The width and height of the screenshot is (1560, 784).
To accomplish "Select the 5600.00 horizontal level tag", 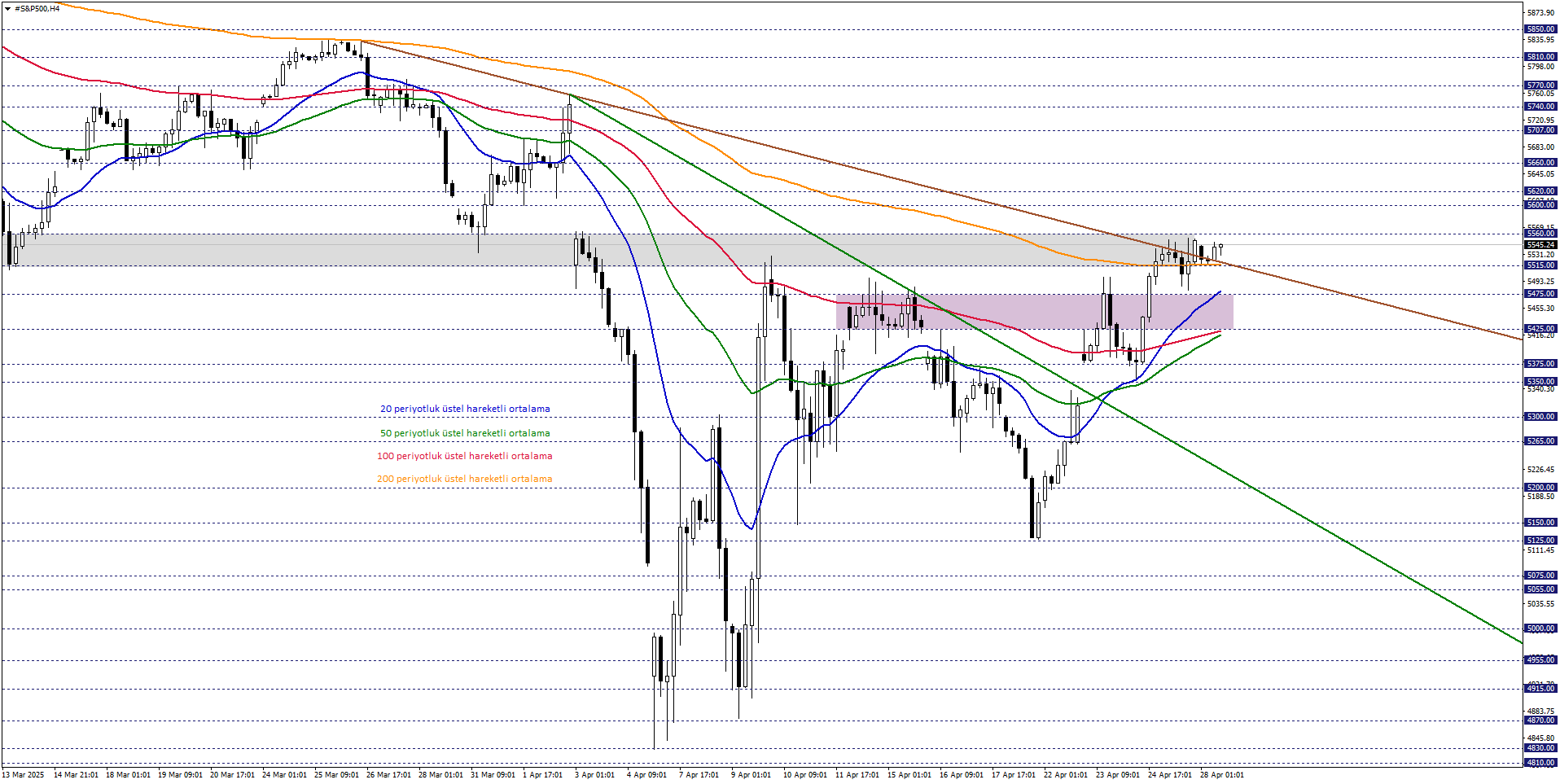I will click(x=1540, y=205).
